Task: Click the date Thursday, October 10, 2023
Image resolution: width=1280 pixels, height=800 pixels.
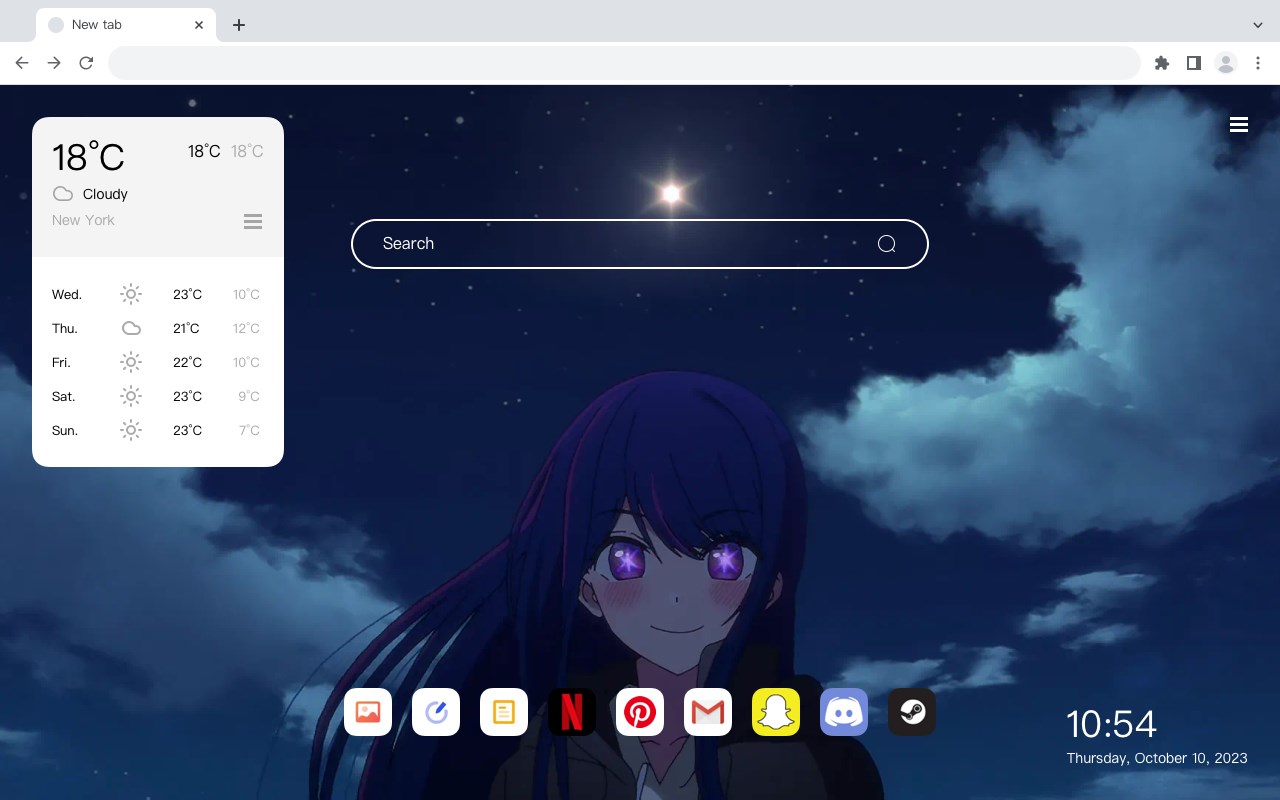Action: pos(1157,758)
